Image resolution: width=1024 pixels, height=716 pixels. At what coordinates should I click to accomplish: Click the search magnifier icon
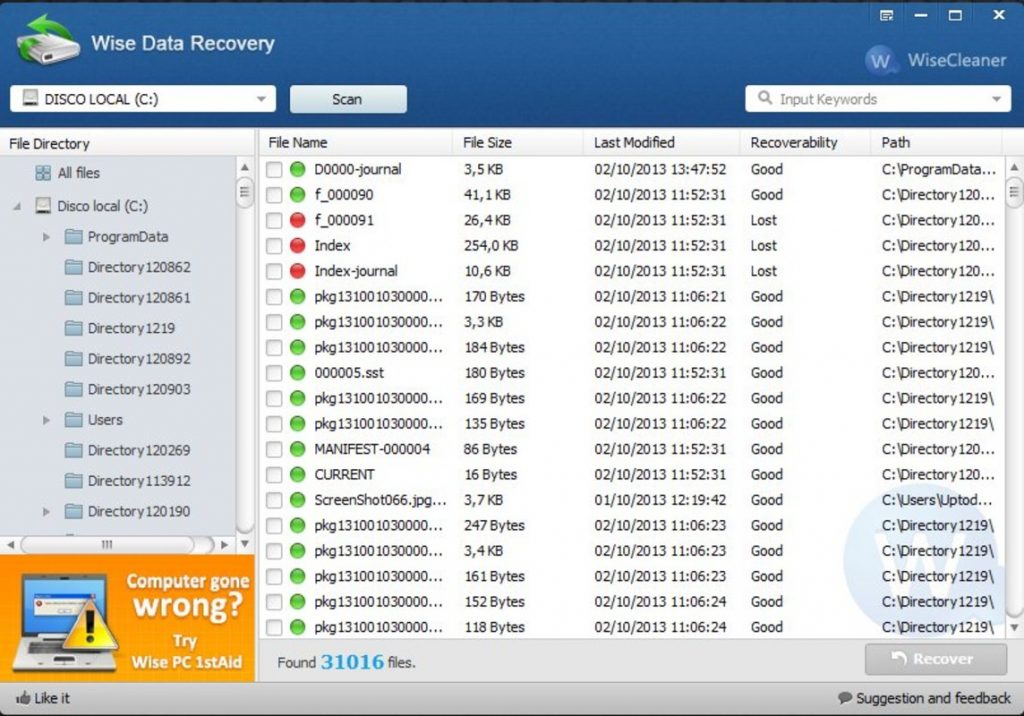pyautogui.click(x=765, y=98)
